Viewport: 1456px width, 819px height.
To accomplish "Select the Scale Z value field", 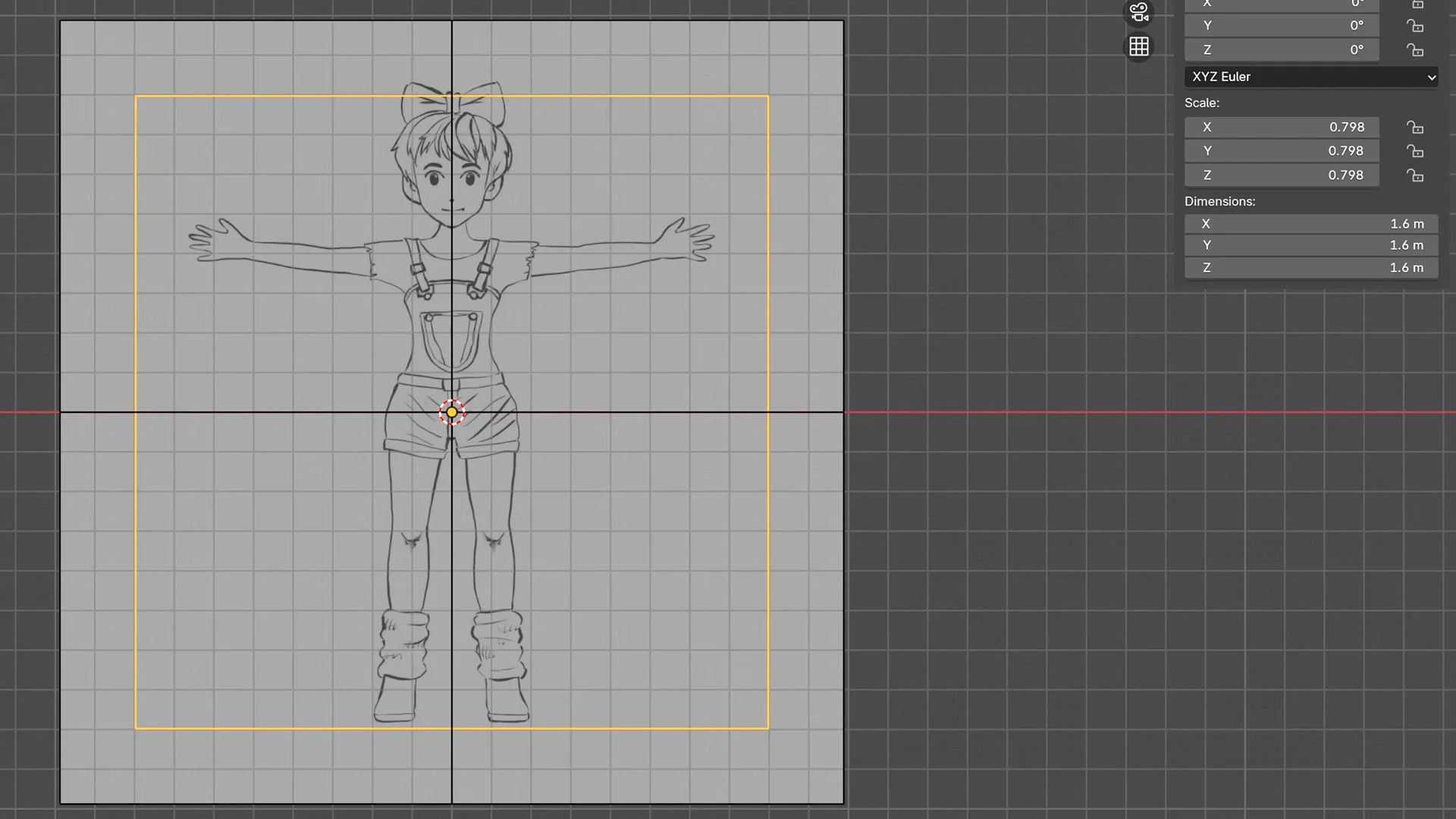I will [x=1281, y=175].
